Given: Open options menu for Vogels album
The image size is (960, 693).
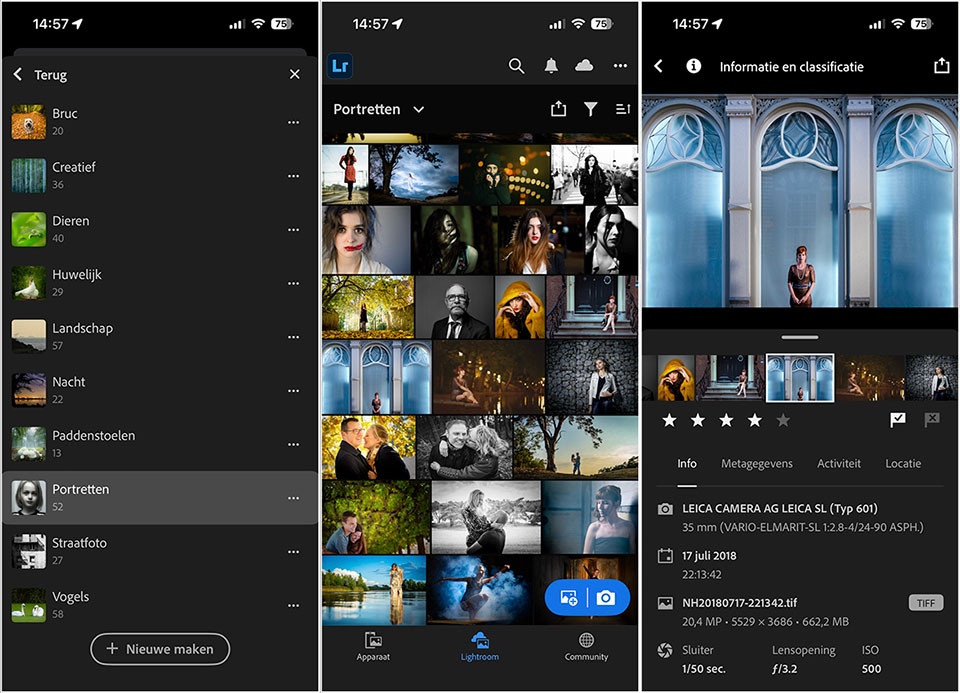Looking at the screenshot, I should pyautogui.click(x=293, y=605).
